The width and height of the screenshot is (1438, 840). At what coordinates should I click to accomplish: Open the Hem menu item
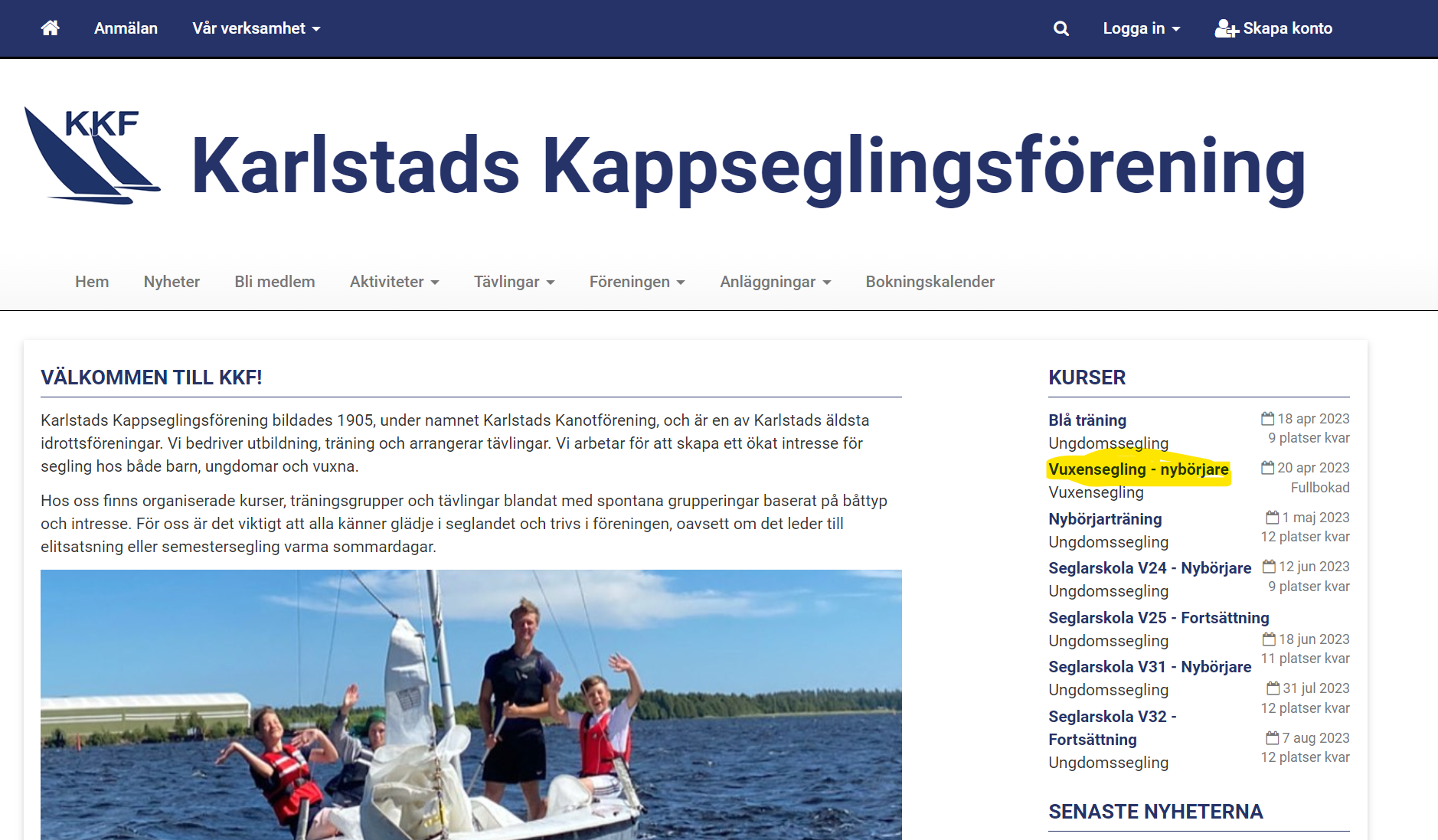tap(92, 282)
